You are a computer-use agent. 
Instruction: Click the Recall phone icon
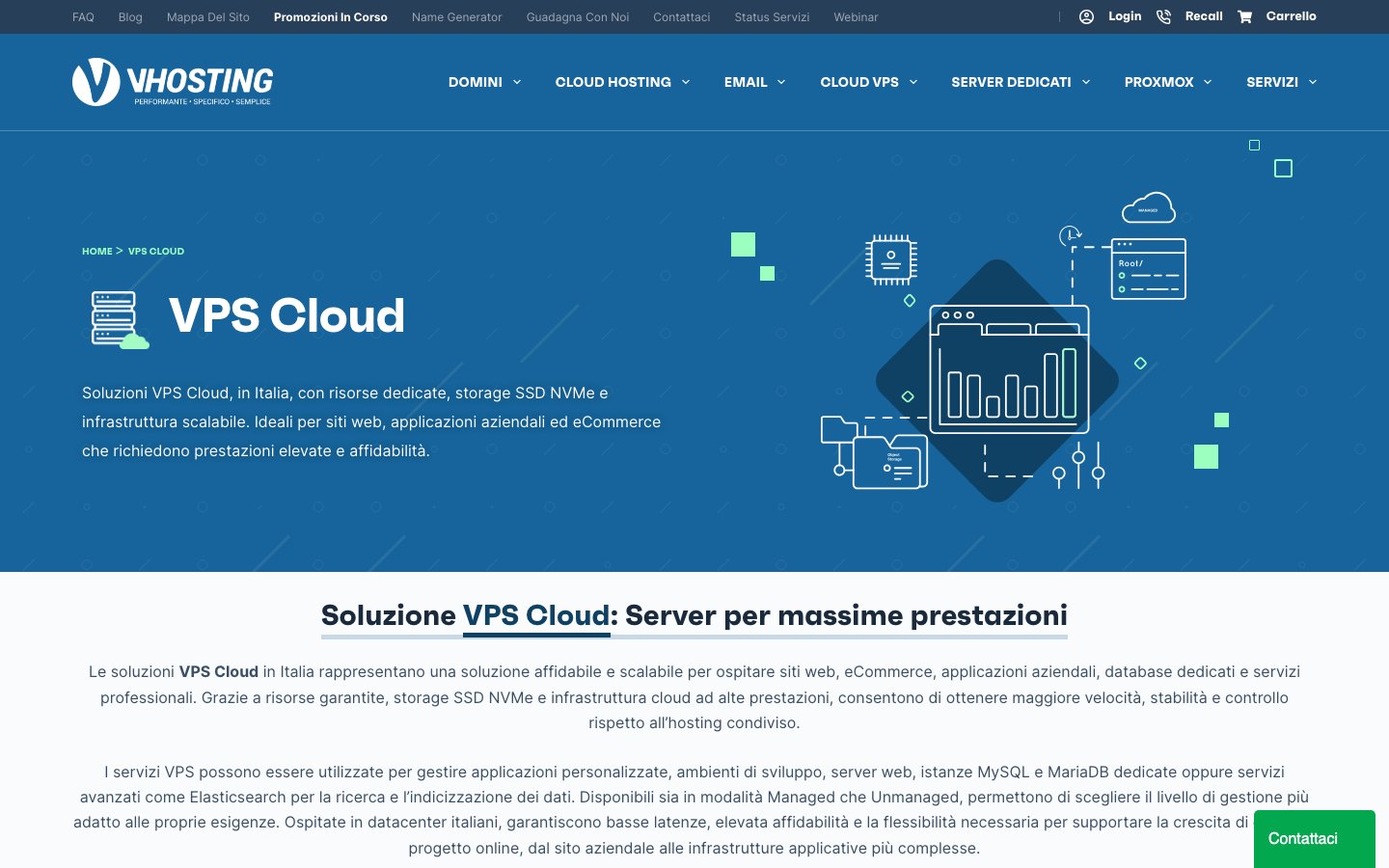(x=1163, y=16)
